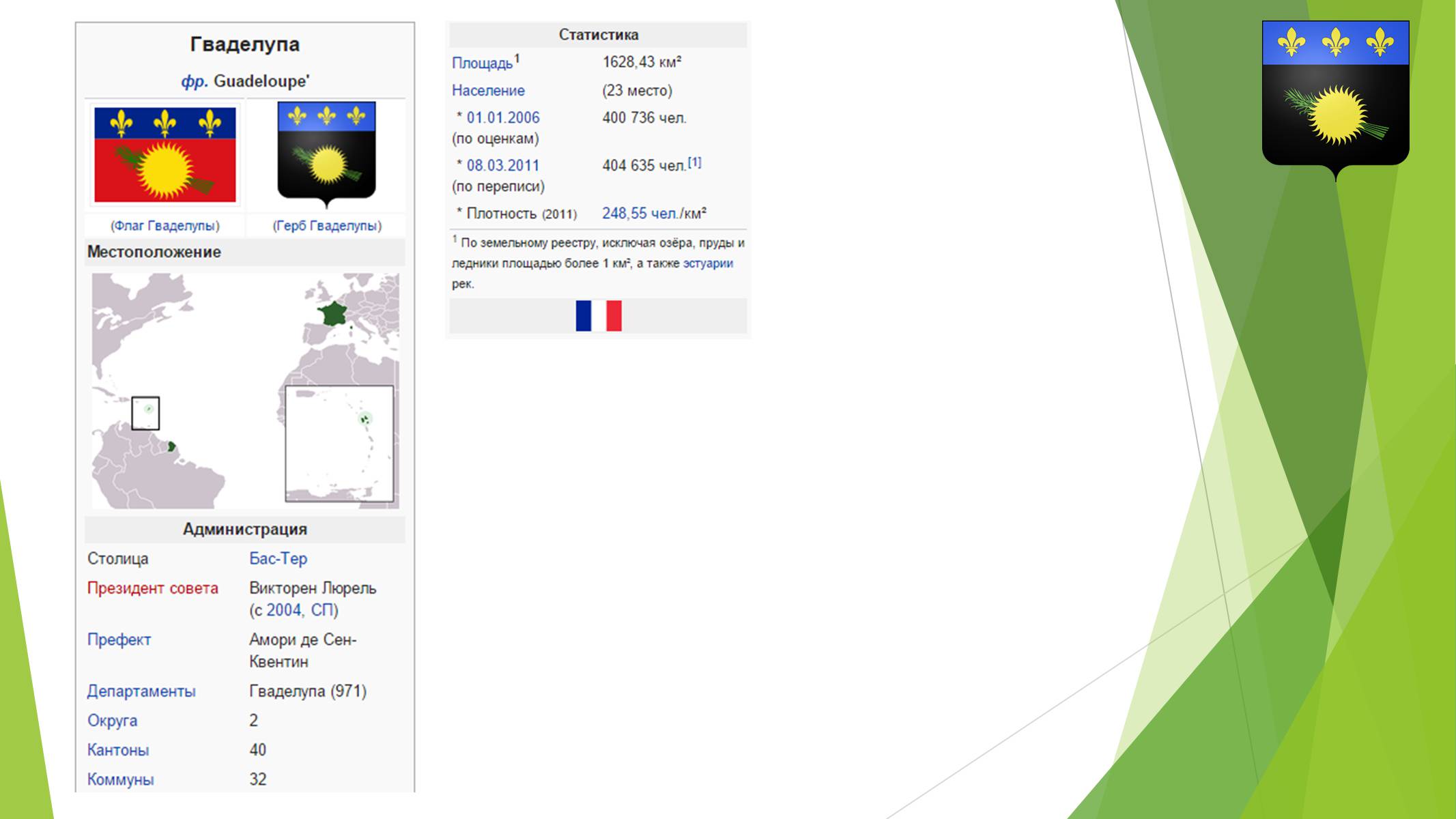Screen dimensions: 1456x819
Task: Click the '(по переписи)' note
Action: [498, 186]
